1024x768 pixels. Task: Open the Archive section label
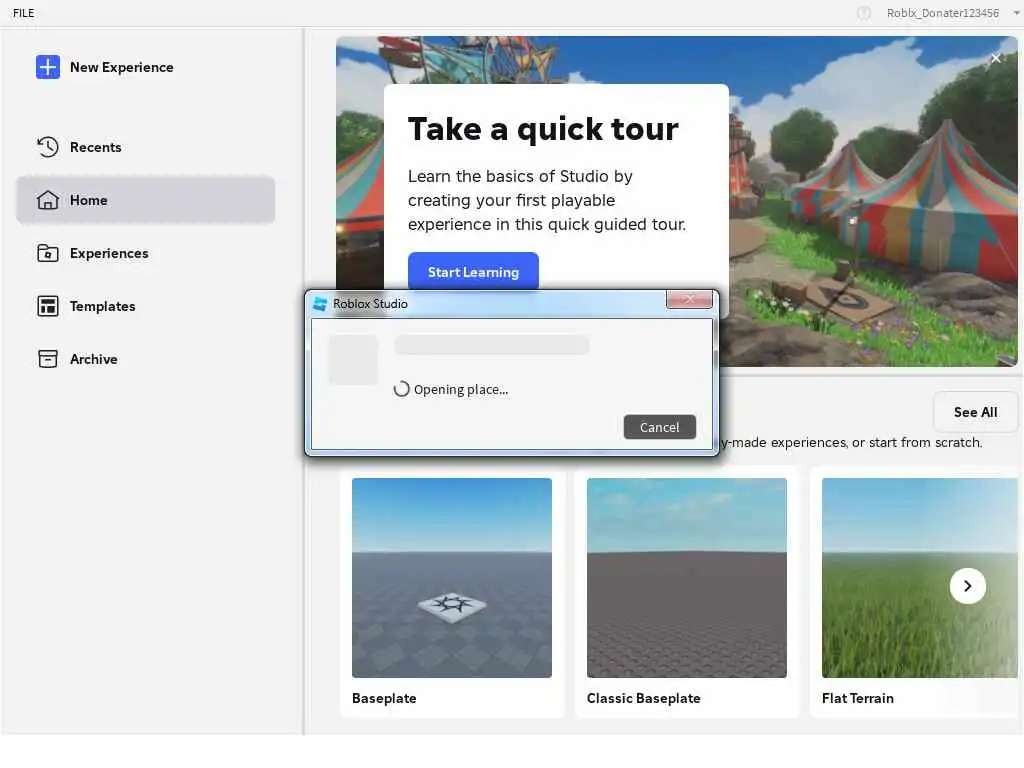93,359
